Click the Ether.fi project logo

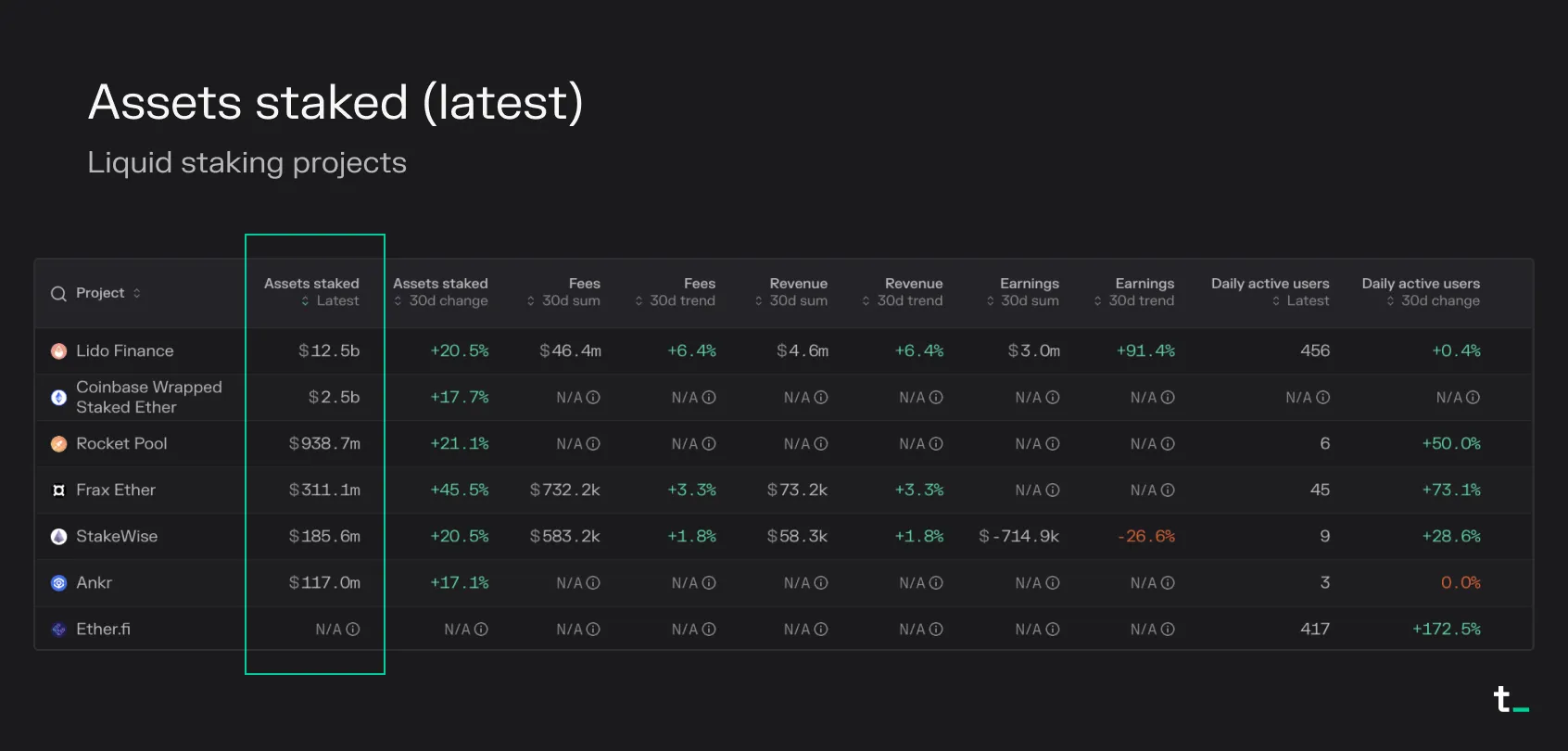tap(58, 630)
